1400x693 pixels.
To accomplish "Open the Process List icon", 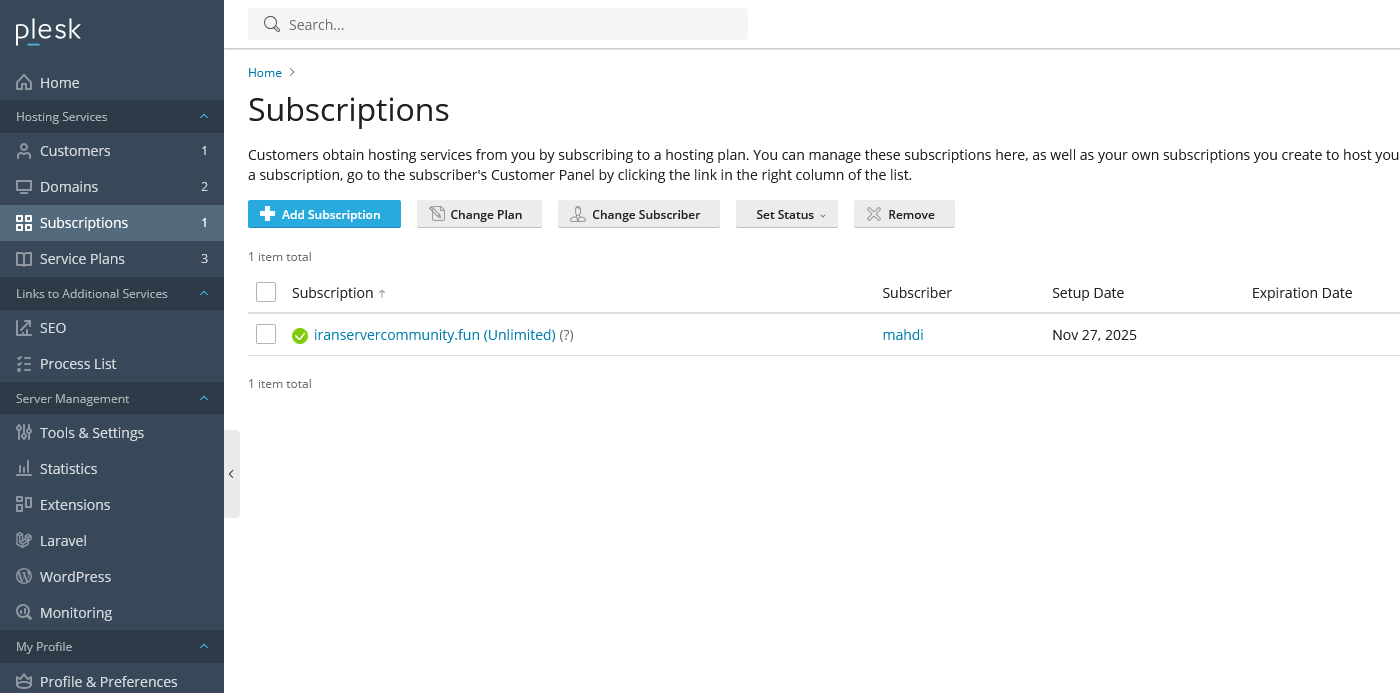I will pos(24,363).
